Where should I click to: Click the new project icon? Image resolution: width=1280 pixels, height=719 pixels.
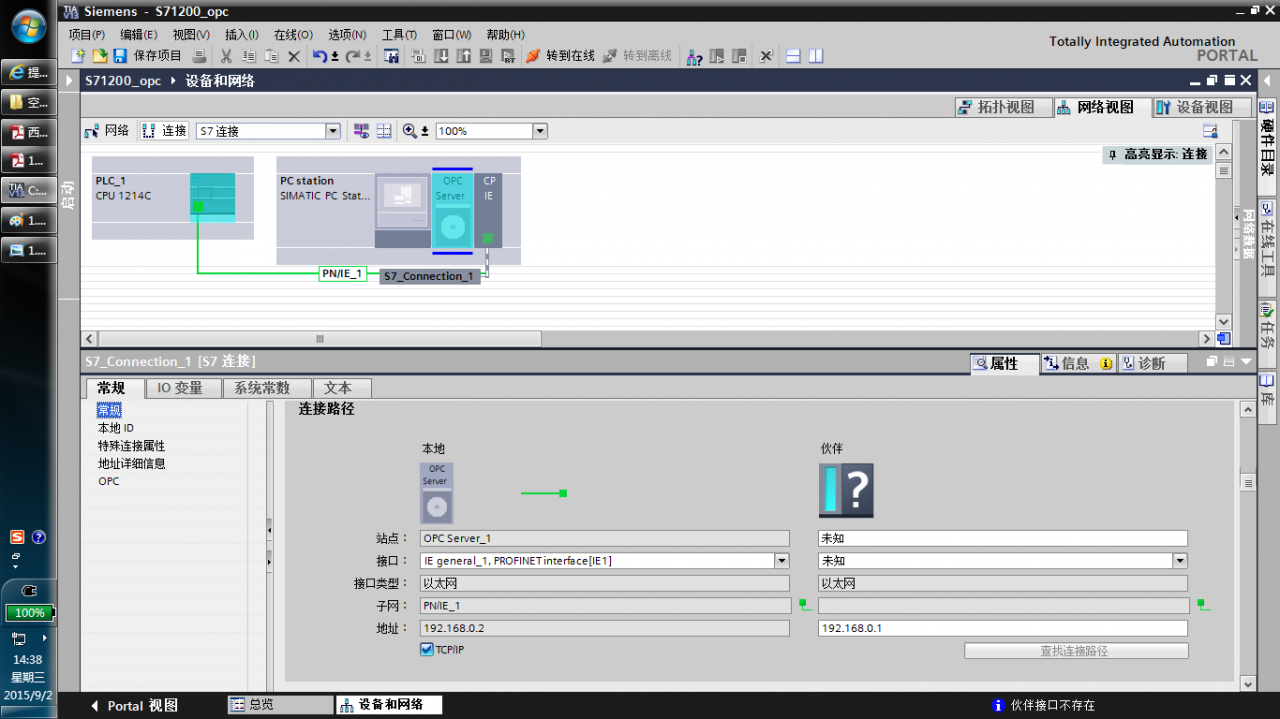click(78, 56)
